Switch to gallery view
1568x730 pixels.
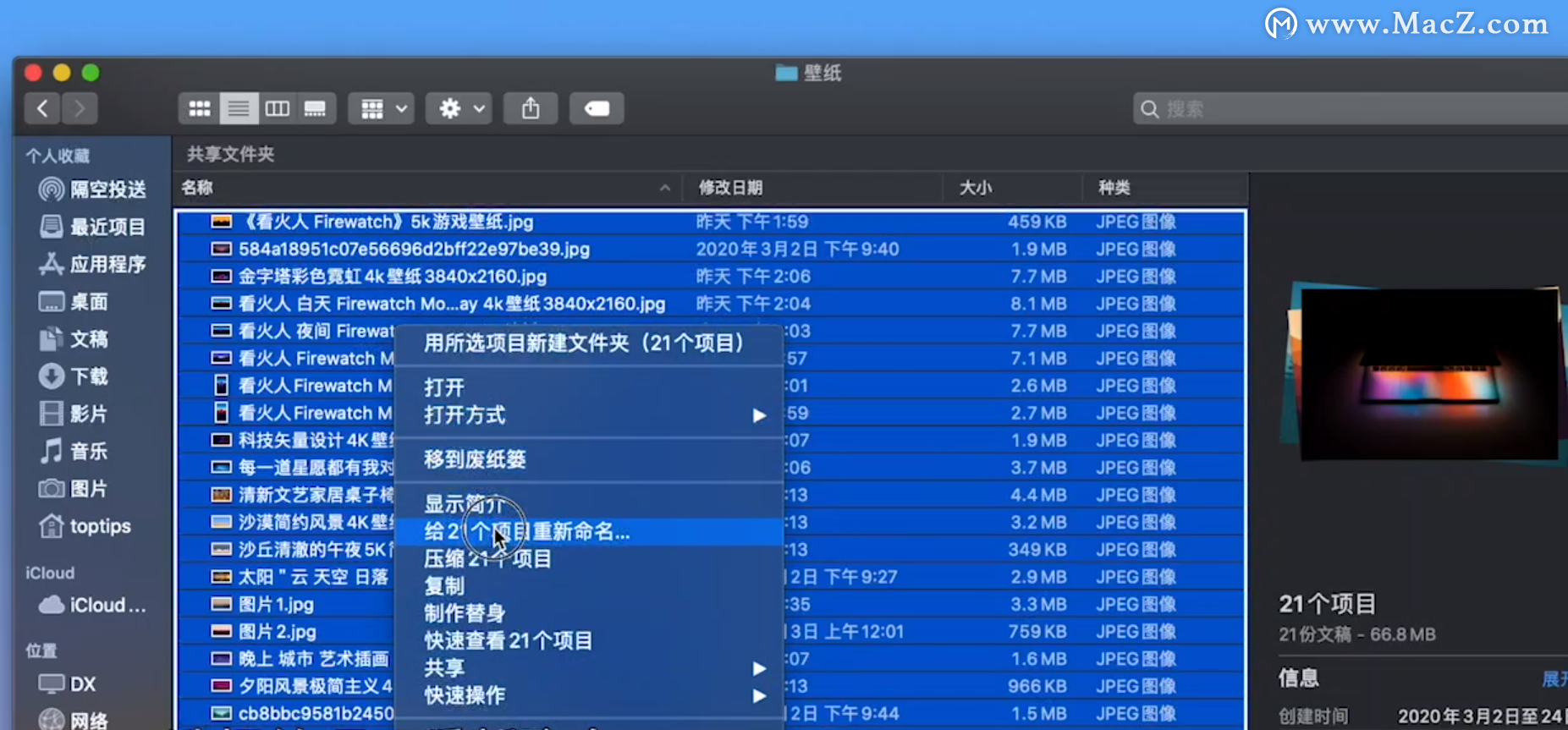click(x=316, y=108)
